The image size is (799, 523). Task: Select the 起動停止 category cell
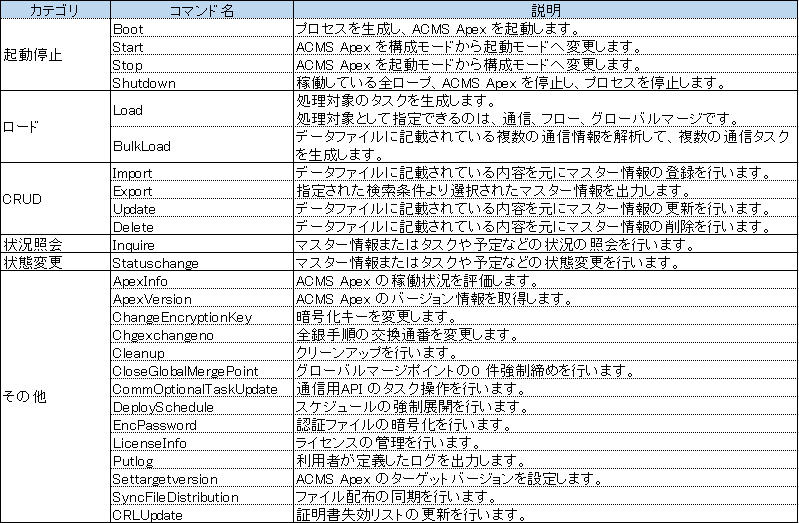(55, 55)
